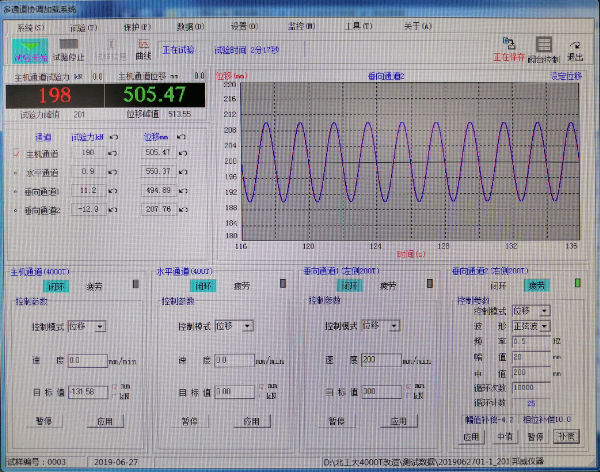Open the 系统(S) menu

pos(31,28)
